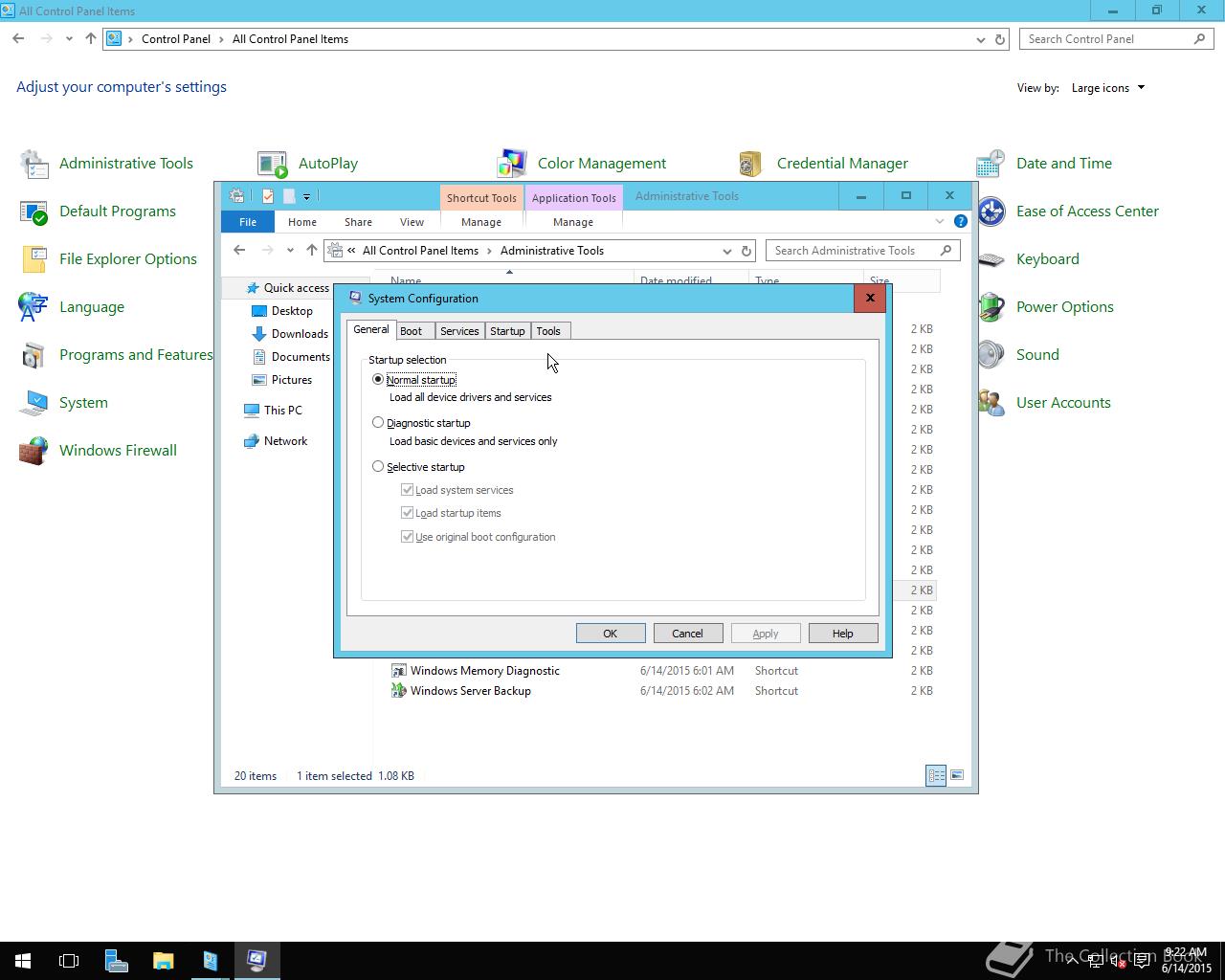Toggle Load startup items checkbox
Image resolution: width=1225 pixels, height=980 pixels.
pyautogui.click(x=407, y=513)
